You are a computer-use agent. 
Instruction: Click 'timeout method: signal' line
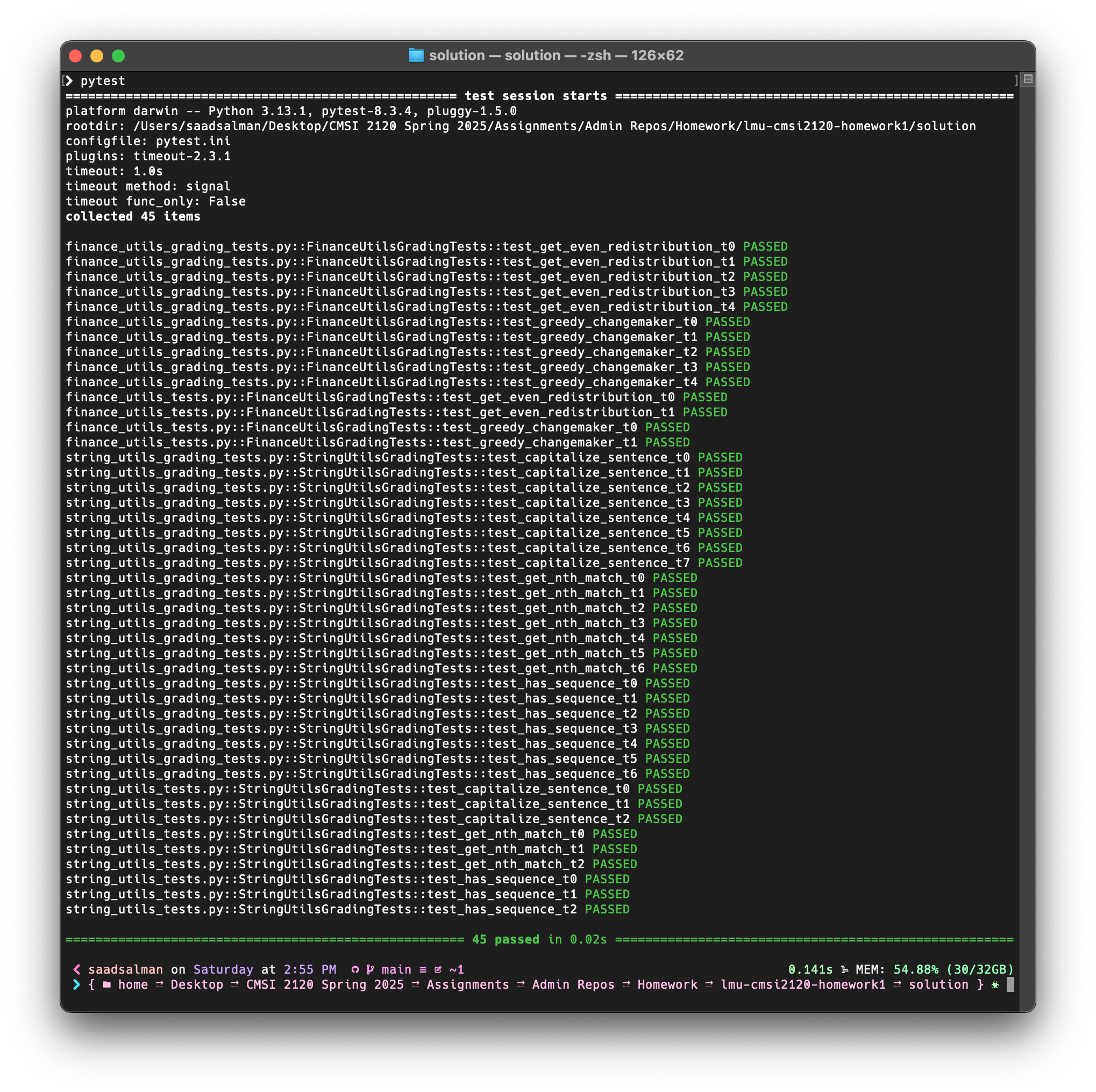click(x=148, y=186)
